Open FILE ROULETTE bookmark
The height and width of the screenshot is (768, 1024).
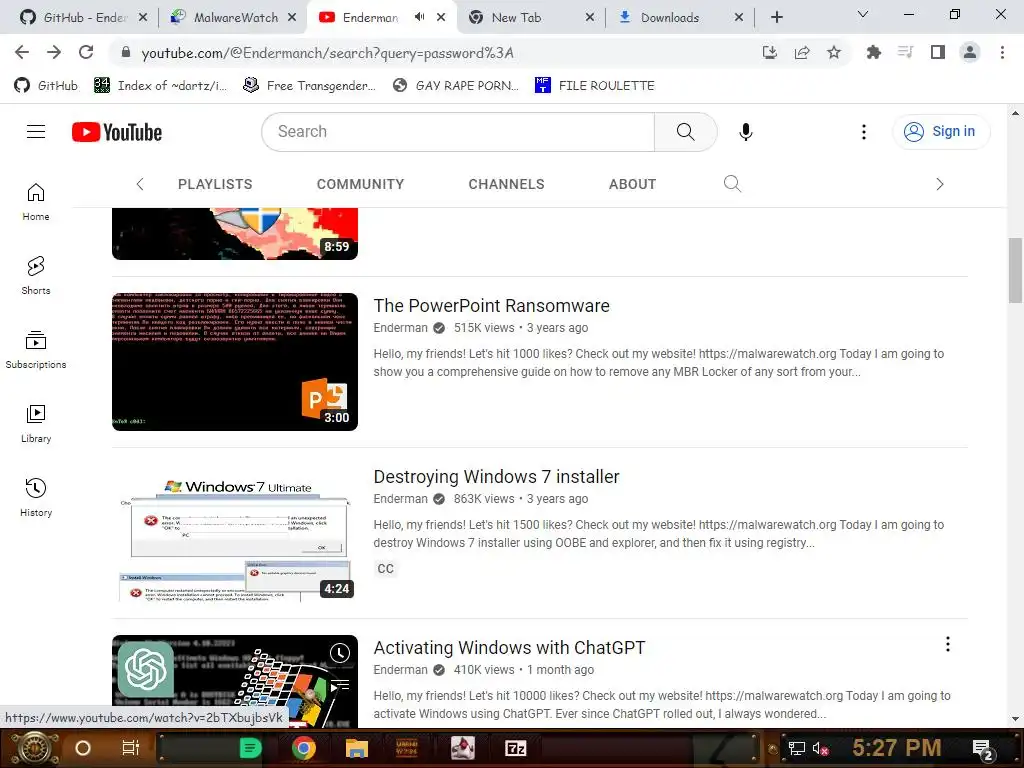click(594, 86)
